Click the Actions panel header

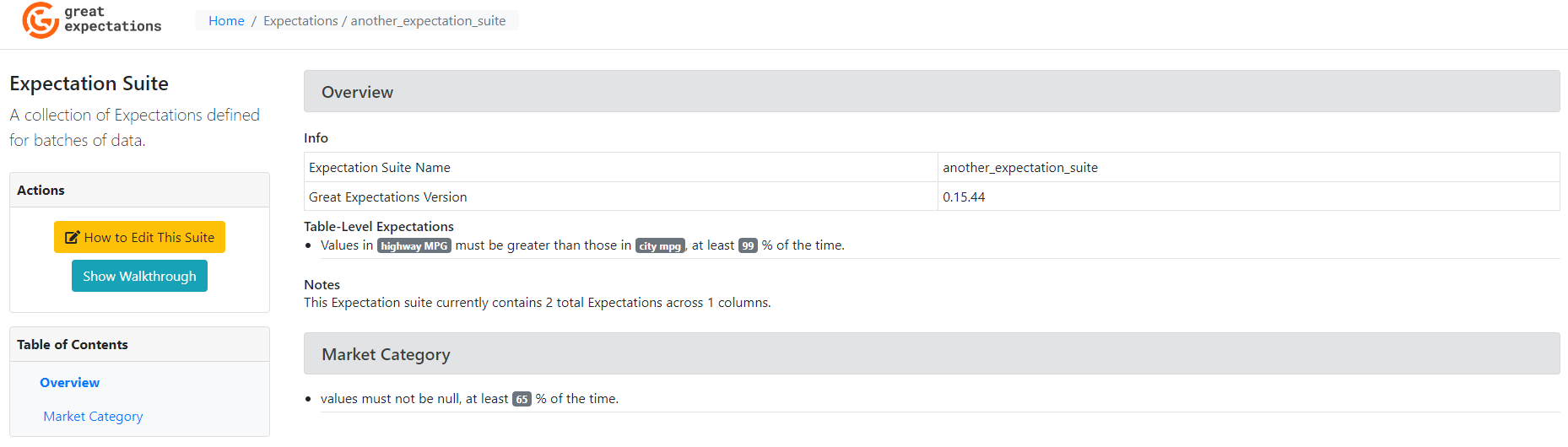pos(139,191)
